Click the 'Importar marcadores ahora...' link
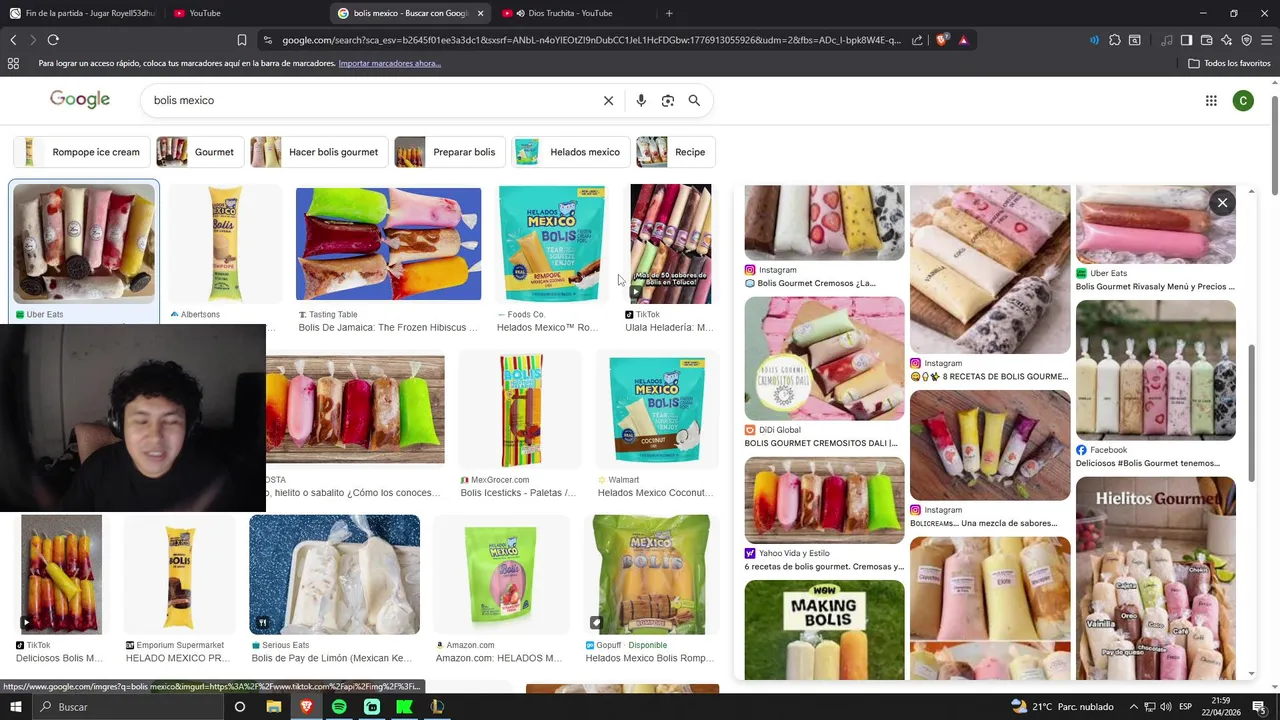This screenshot has width=1280, height=720. (x=390, y=63)
